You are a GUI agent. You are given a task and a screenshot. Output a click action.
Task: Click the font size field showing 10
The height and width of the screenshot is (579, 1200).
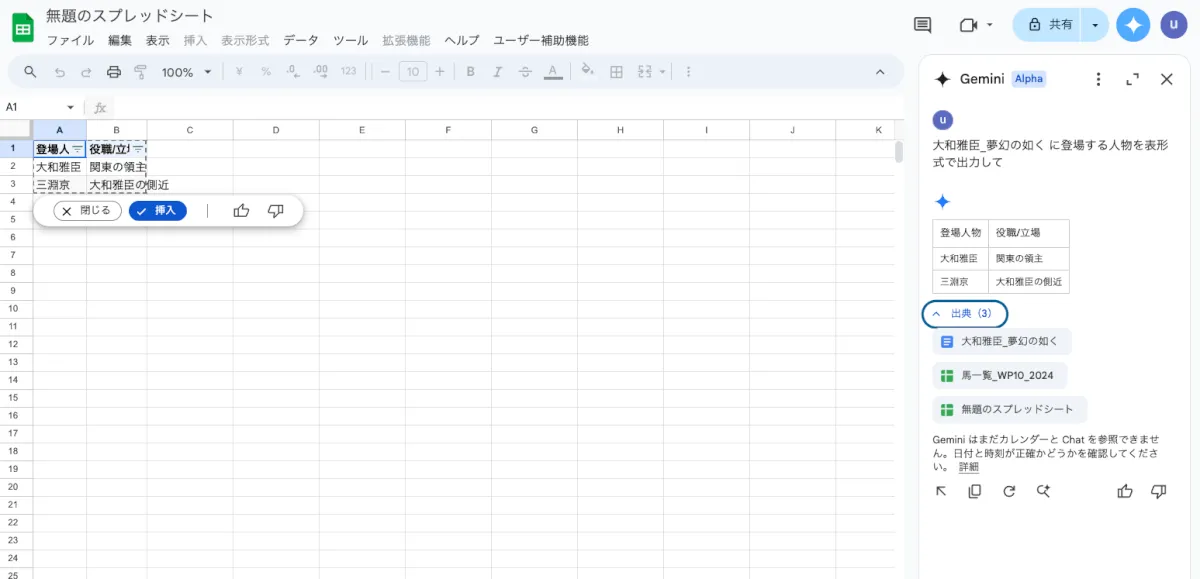412,72
